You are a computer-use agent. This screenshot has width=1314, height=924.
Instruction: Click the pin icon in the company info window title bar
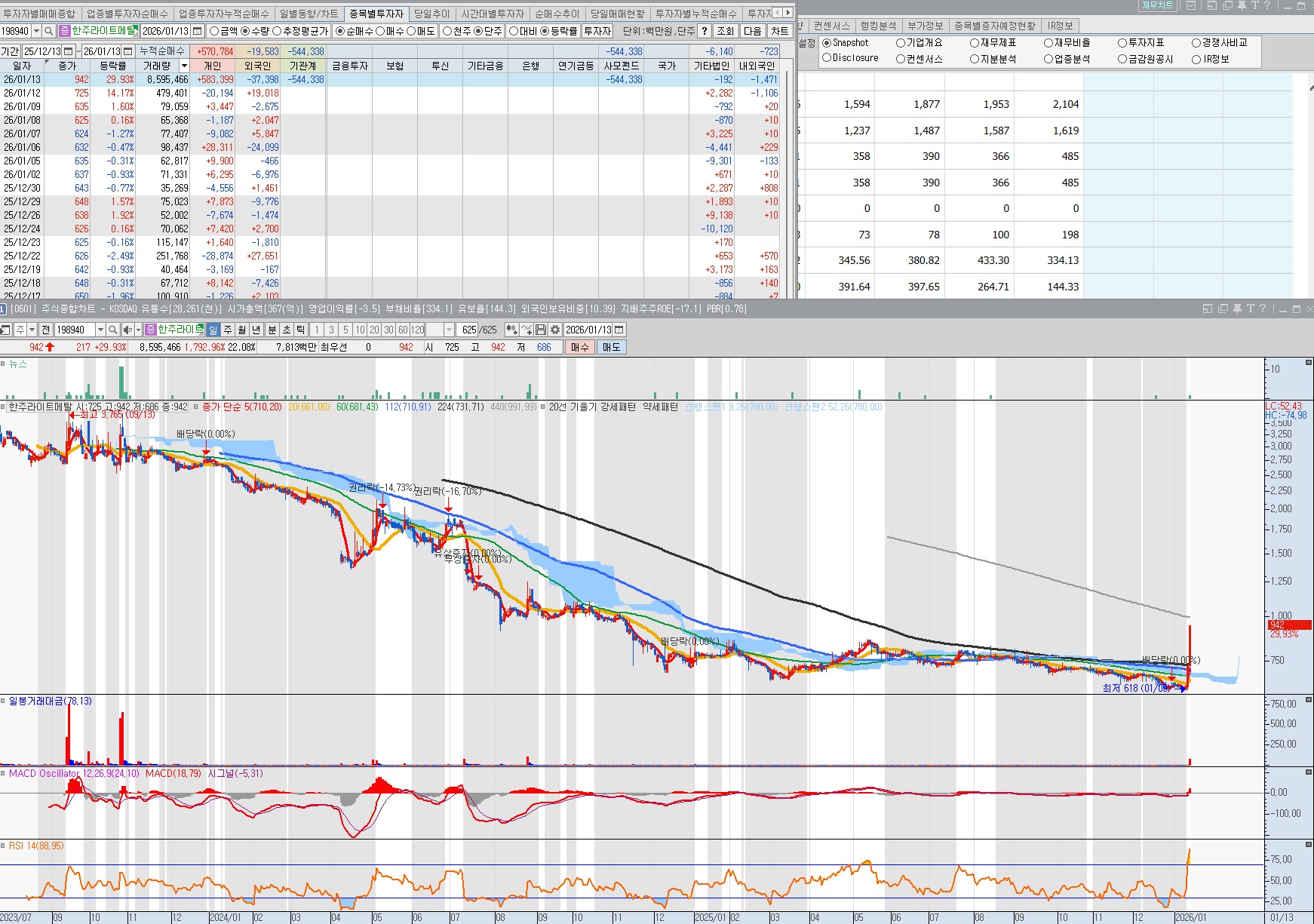(1242, 5)
